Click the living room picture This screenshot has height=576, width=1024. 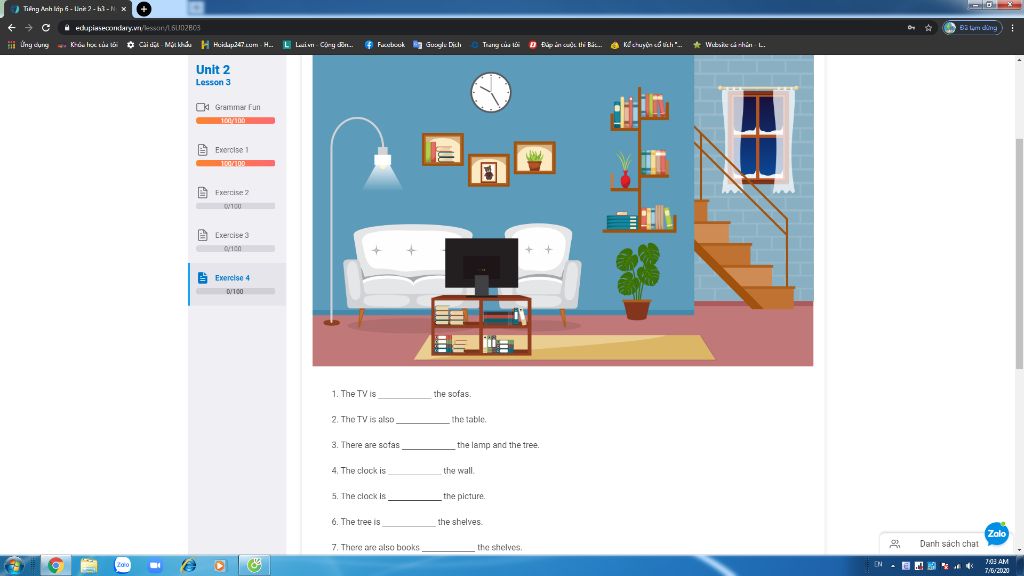coord(562,210)
